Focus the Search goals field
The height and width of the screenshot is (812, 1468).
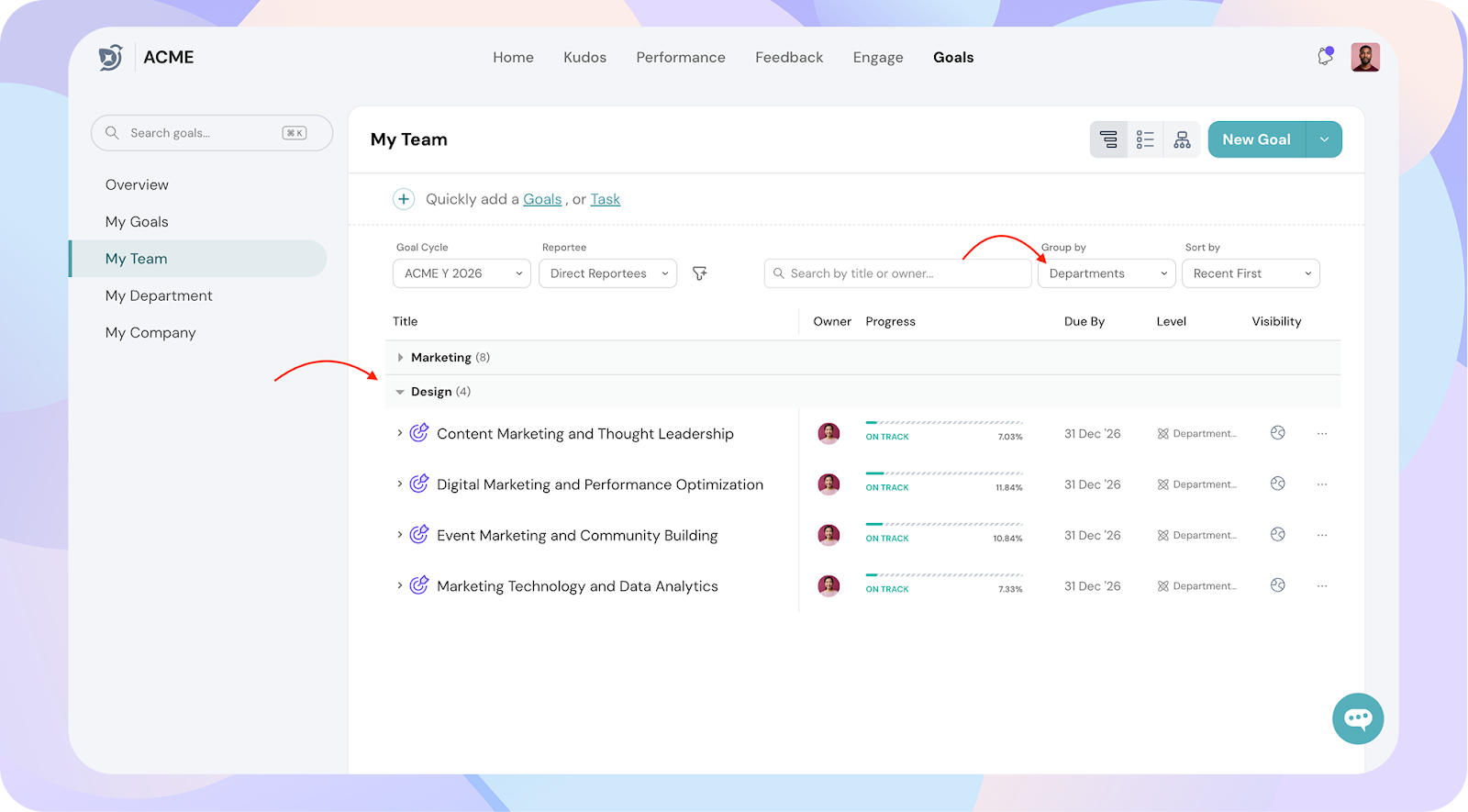pos(212,133)
